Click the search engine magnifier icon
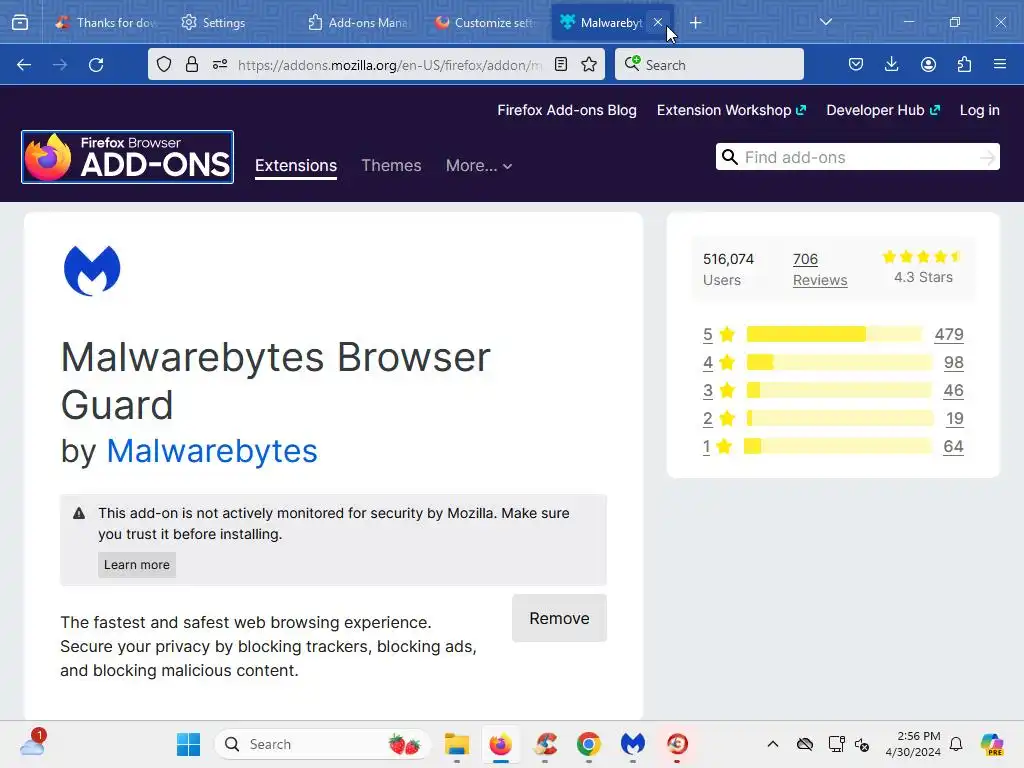 [x=632, y=63]
